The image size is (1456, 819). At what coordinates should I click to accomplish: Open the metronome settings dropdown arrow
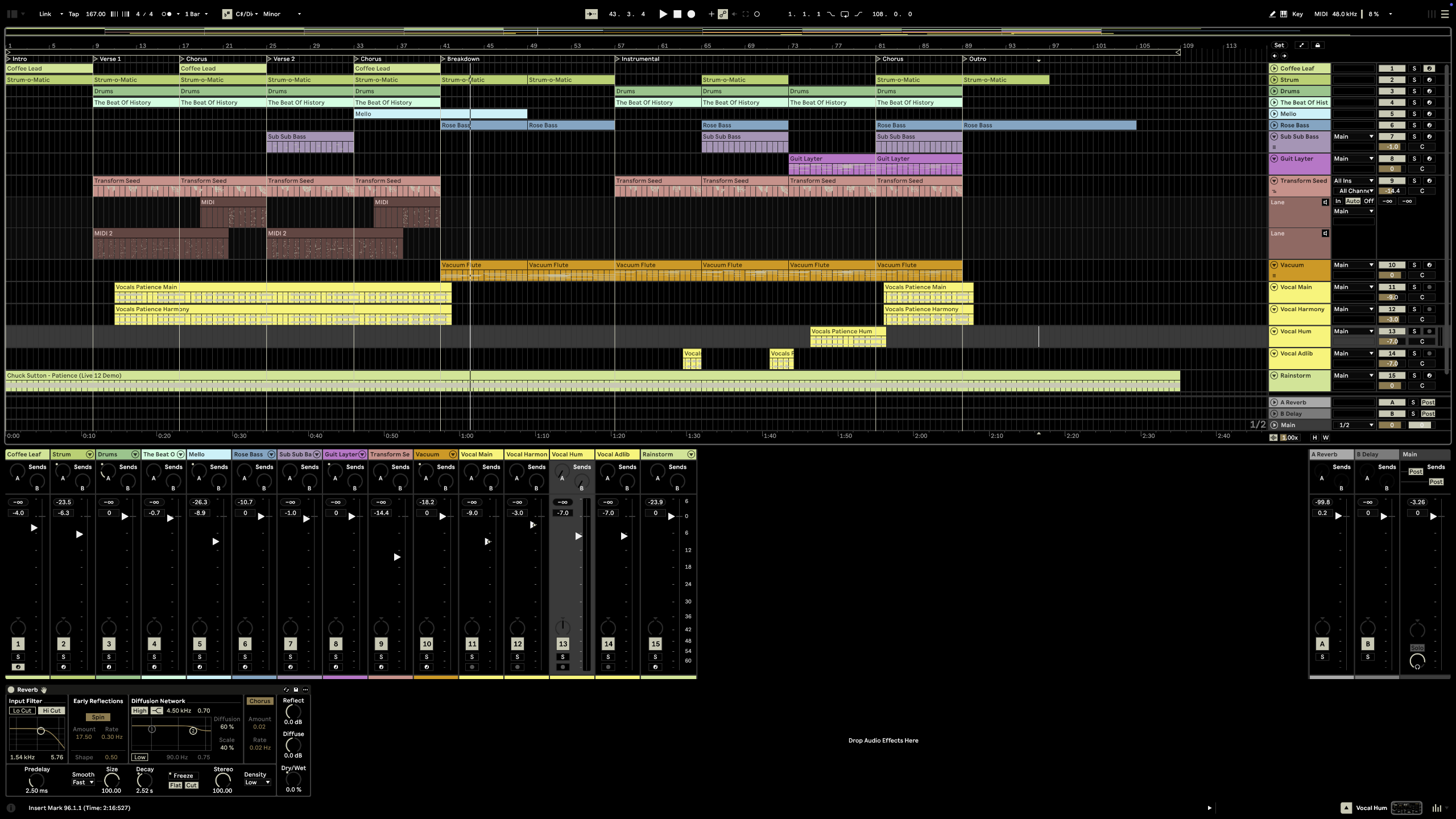pos(178,14)
